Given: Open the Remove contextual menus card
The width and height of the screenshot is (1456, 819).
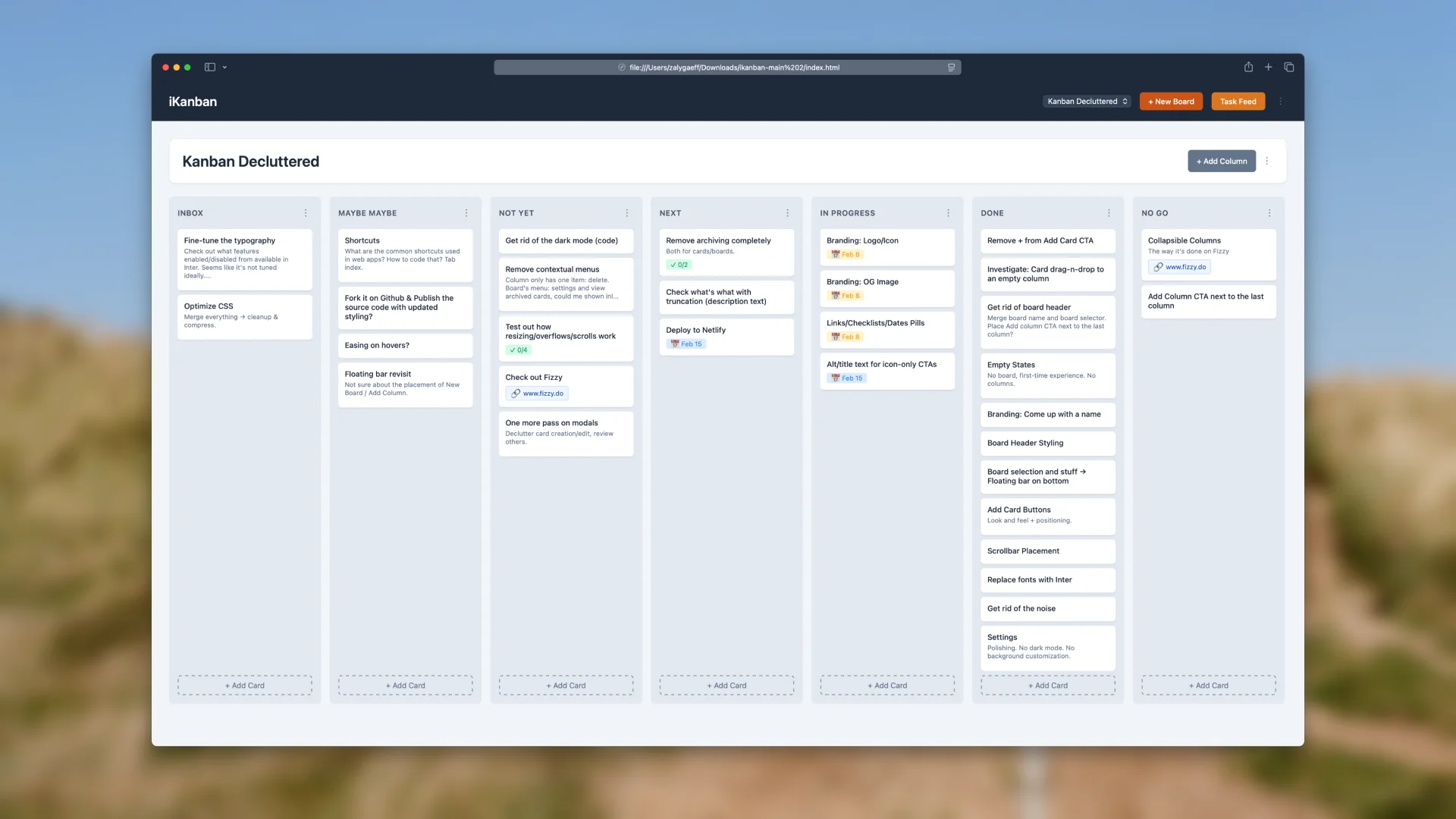Looking at the screenshot, I should tap(566, 283).
